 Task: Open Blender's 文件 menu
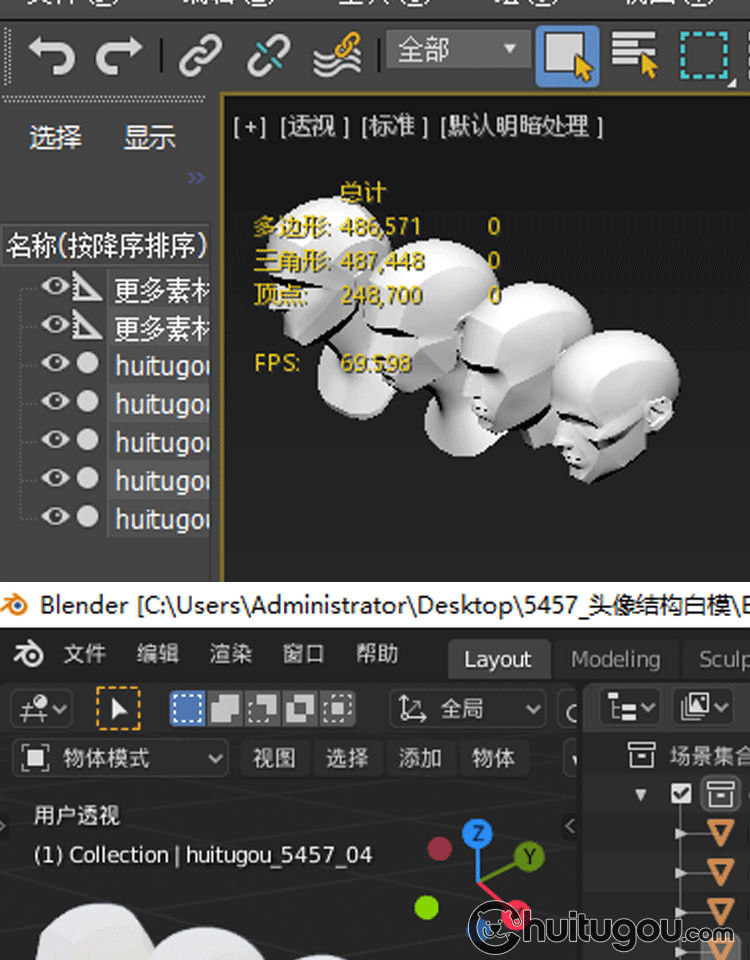[85, 654]
